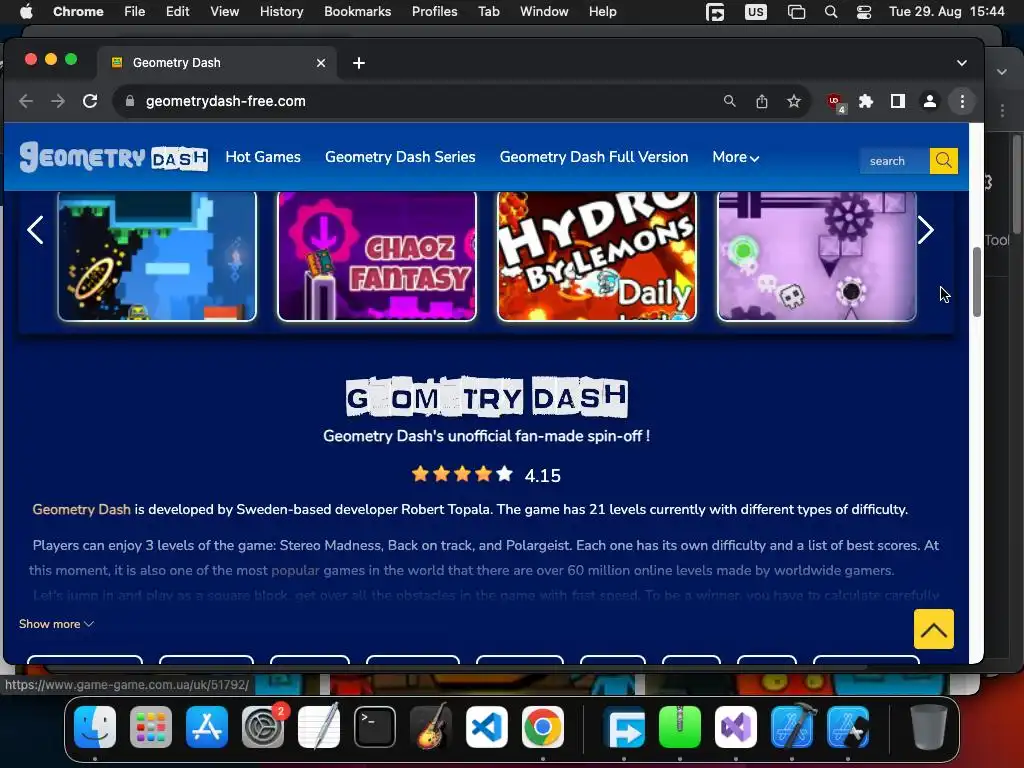This screenshot has width=1024, height=768.
Task: Click the address bar URL
Action: tap(225, 101)
